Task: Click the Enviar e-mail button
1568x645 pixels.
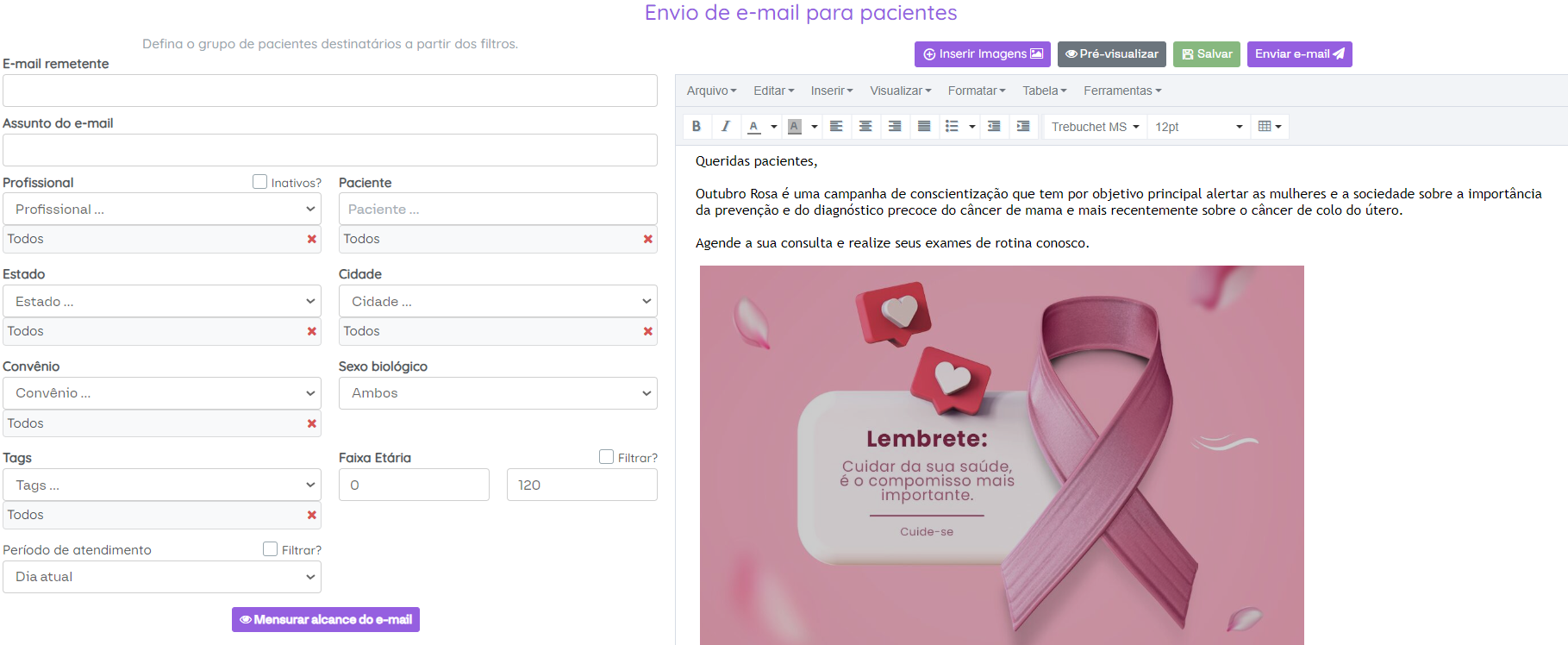Action: [1298, 54]
